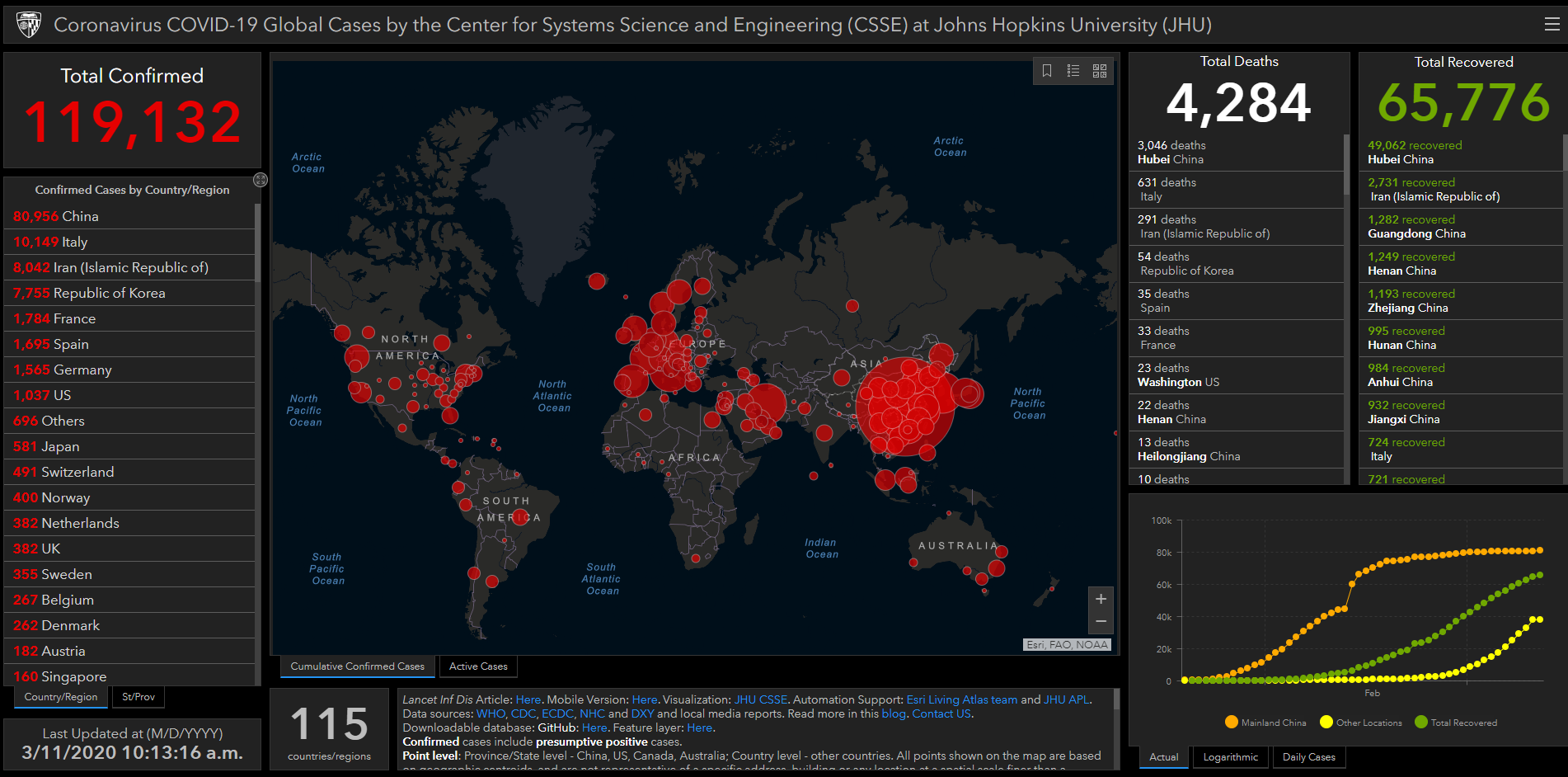Select 400 Norway row
The height and width of the screenshot is (777, 1568).
coord(129,497)
